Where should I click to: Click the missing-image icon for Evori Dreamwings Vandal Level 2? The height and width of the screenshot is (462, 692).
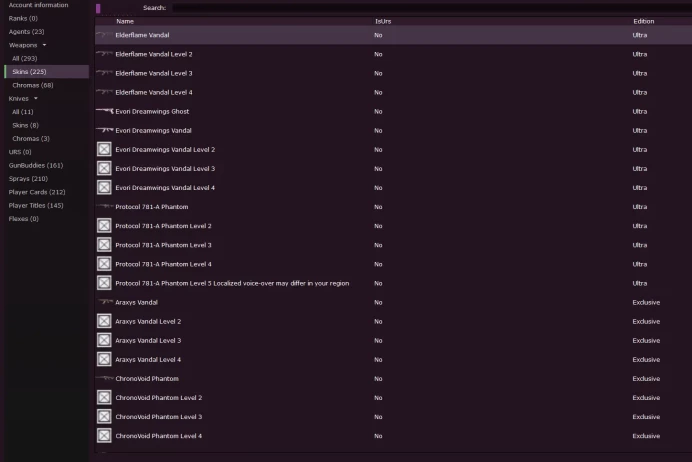(104, 149)
